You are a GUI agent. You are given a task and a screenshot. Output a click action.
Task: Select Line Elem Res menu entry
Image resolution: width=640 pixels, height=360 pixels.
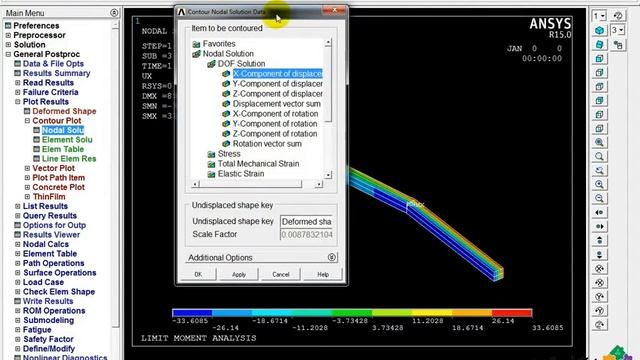(x=69, y=159)
